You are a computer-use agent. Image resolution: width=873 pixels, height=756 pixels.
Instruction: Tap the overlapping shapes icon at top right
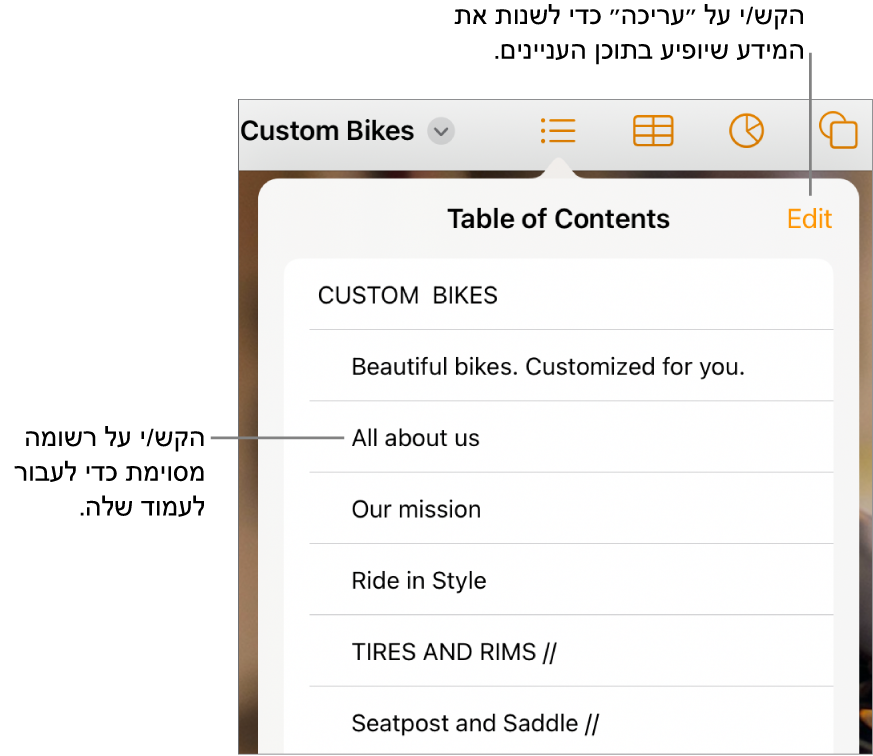click(840, 131)
